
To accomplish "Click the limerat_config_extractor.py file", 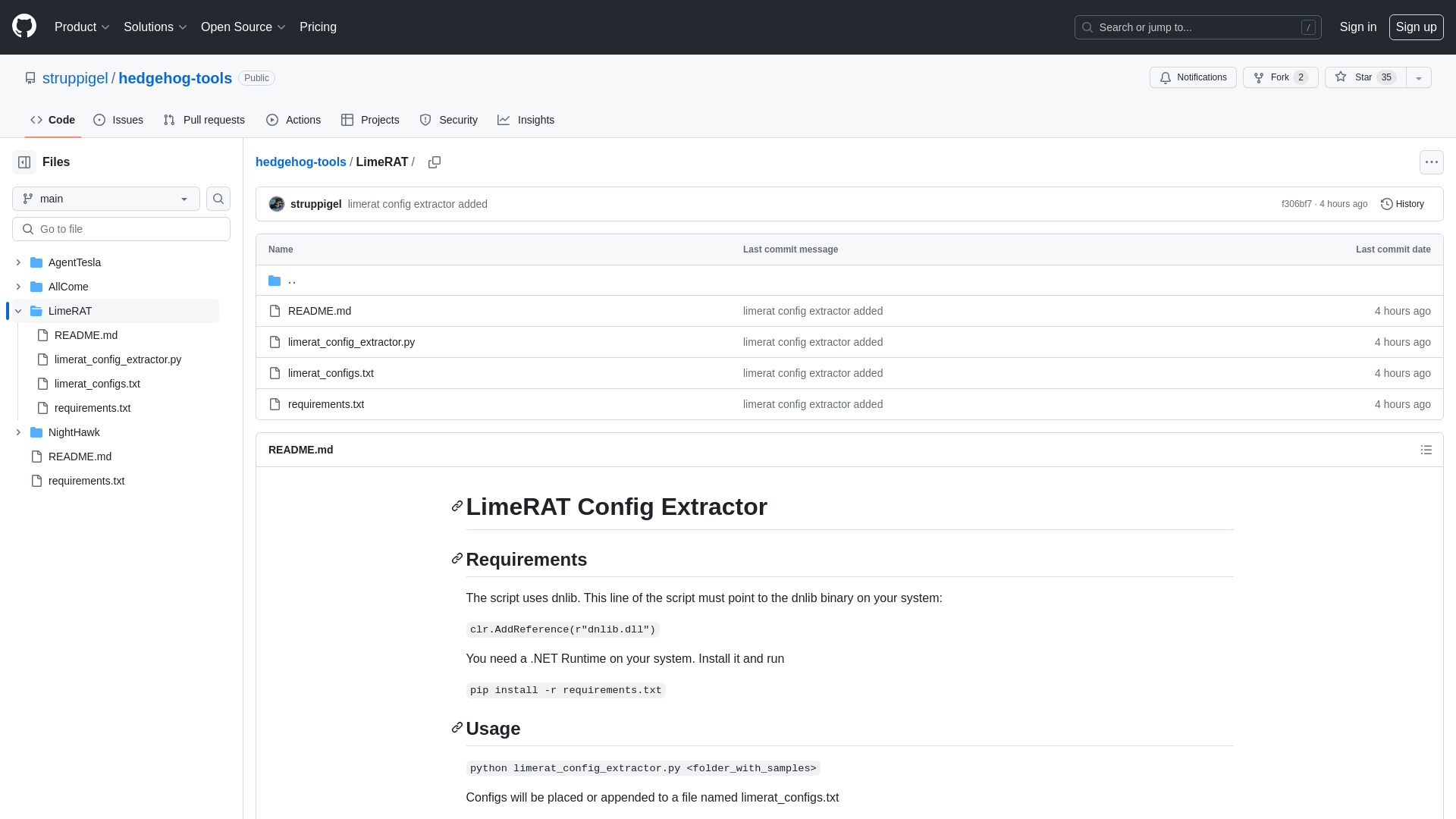I will (x=351, y=342).
